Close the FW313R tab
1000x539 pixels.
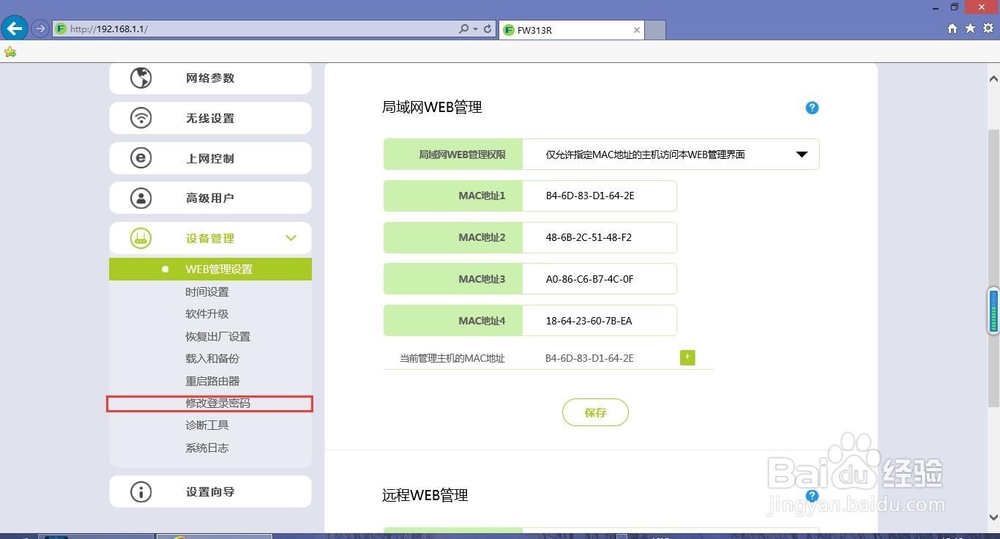pos(636,30)
